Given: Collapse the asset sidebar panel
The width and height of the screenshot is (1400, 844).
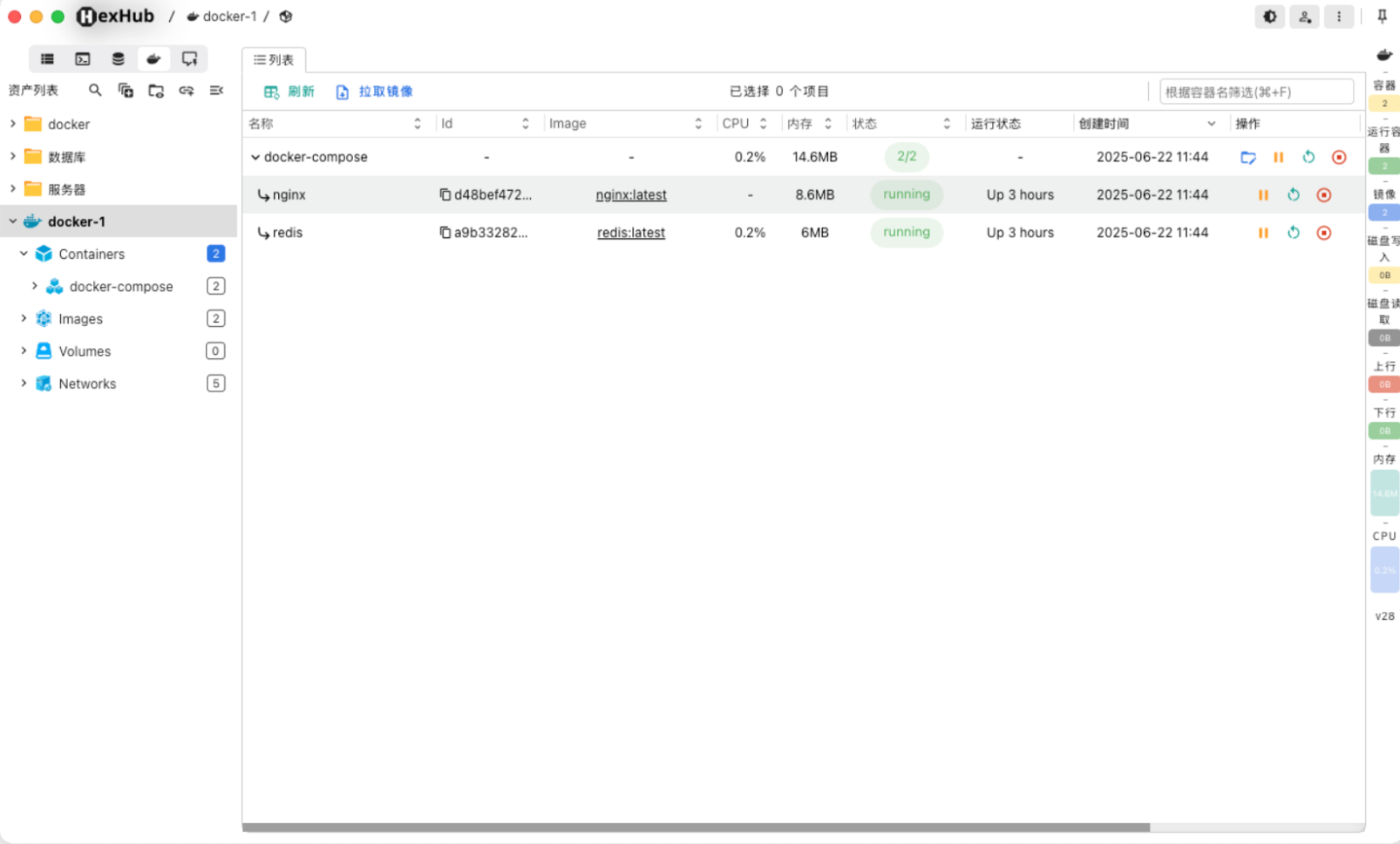Looking at the screenshot, I should tap(216, 90).
